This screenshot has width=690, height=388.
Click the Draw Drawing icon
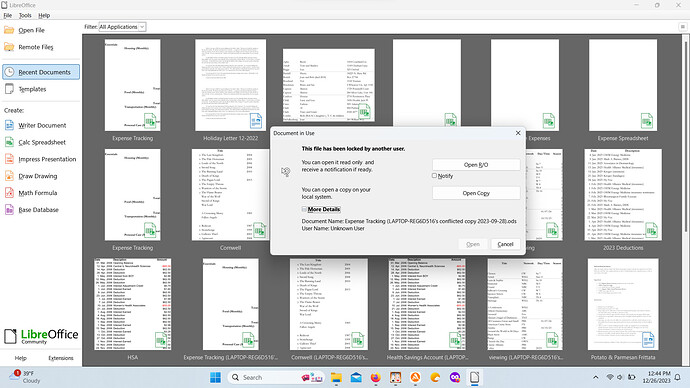pyautogui.click(x=9, y=176)
